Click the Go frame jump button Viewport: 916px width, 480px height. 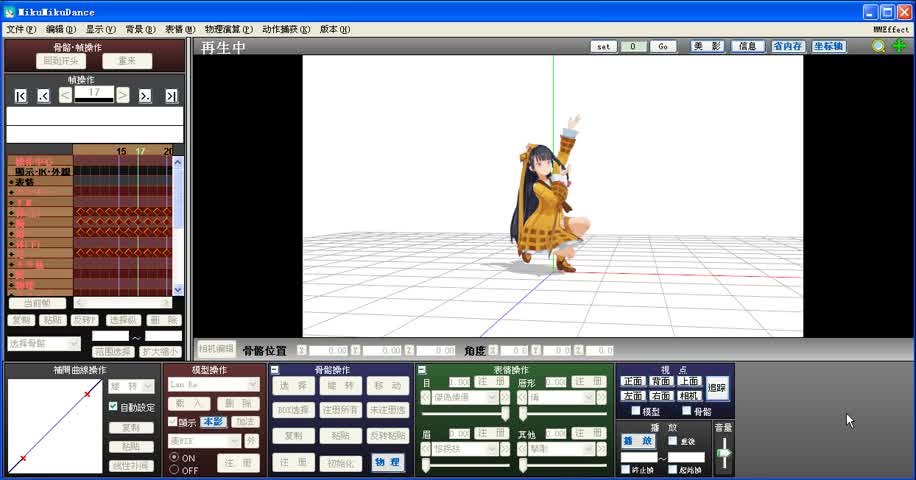[x=663, y=47]
